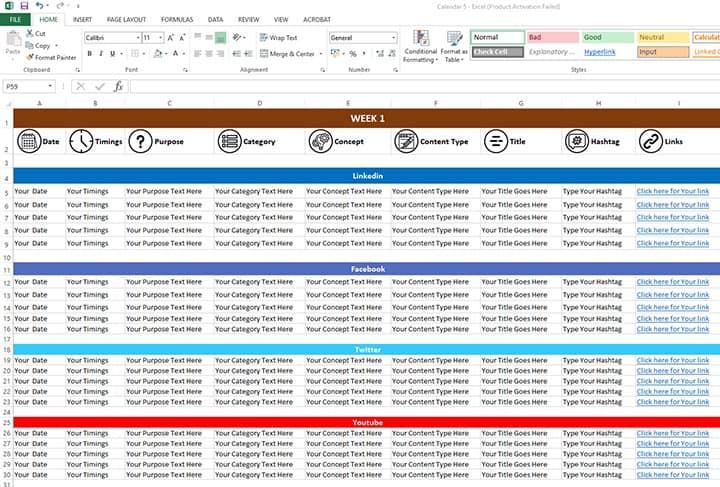Click the Format Painter tool
This screenshot has width=720, height=487.
pos(51,57)
